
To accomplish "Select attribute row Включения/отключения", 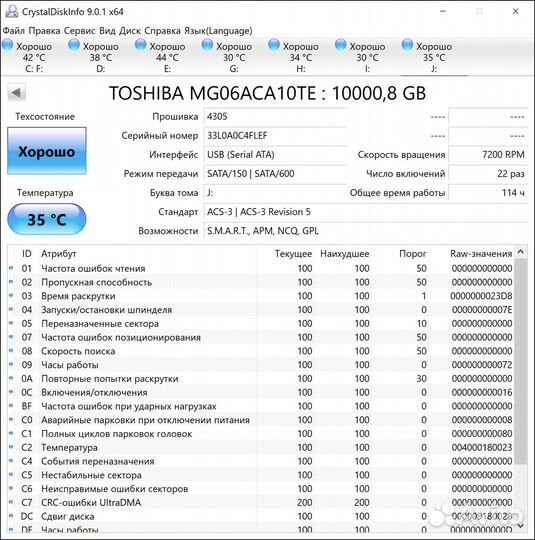I will [261, 392].
